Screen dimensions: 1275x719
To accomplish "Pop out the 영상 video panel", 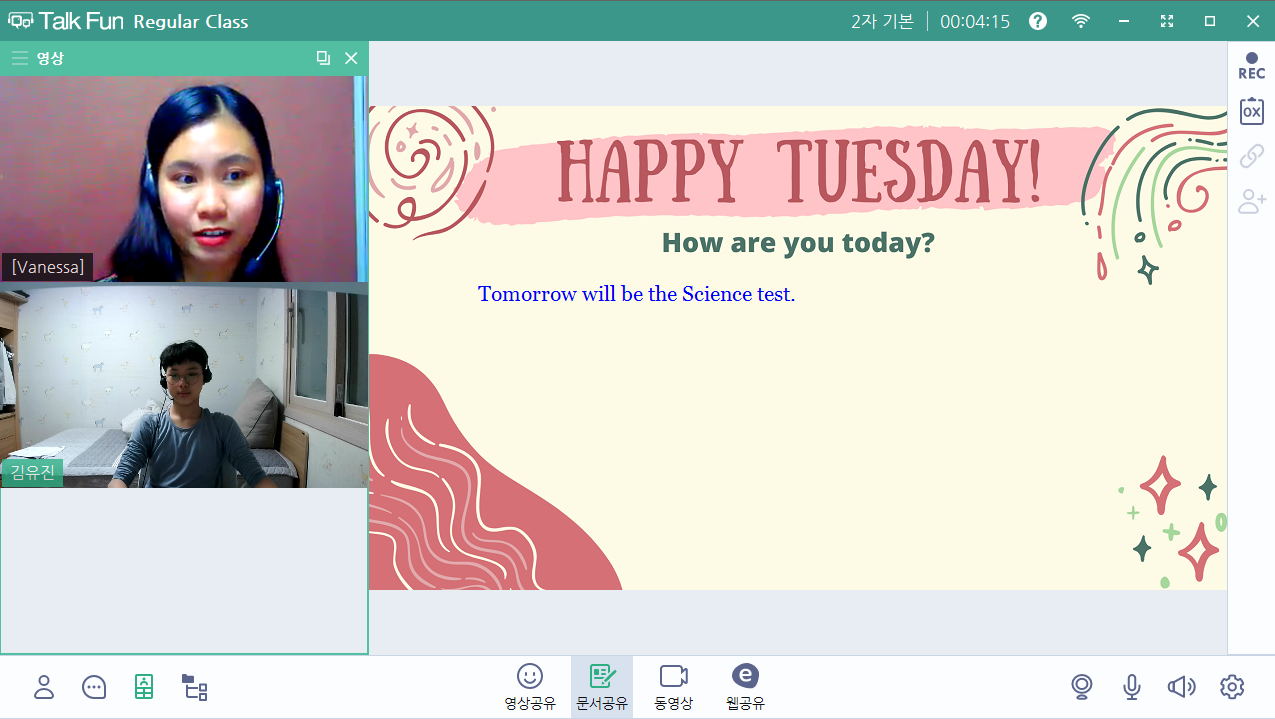I will [323, 58].
